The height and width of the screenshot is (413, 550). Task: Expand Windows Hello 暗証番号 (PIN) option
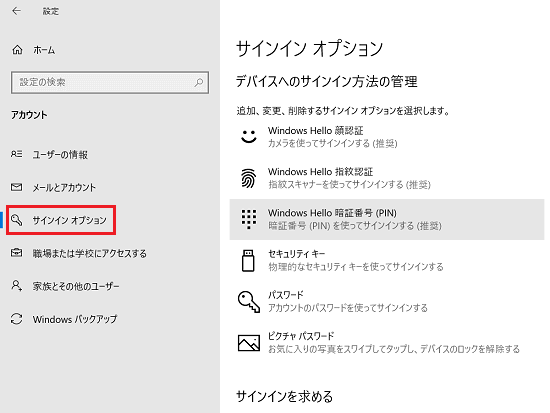[387, 219]
